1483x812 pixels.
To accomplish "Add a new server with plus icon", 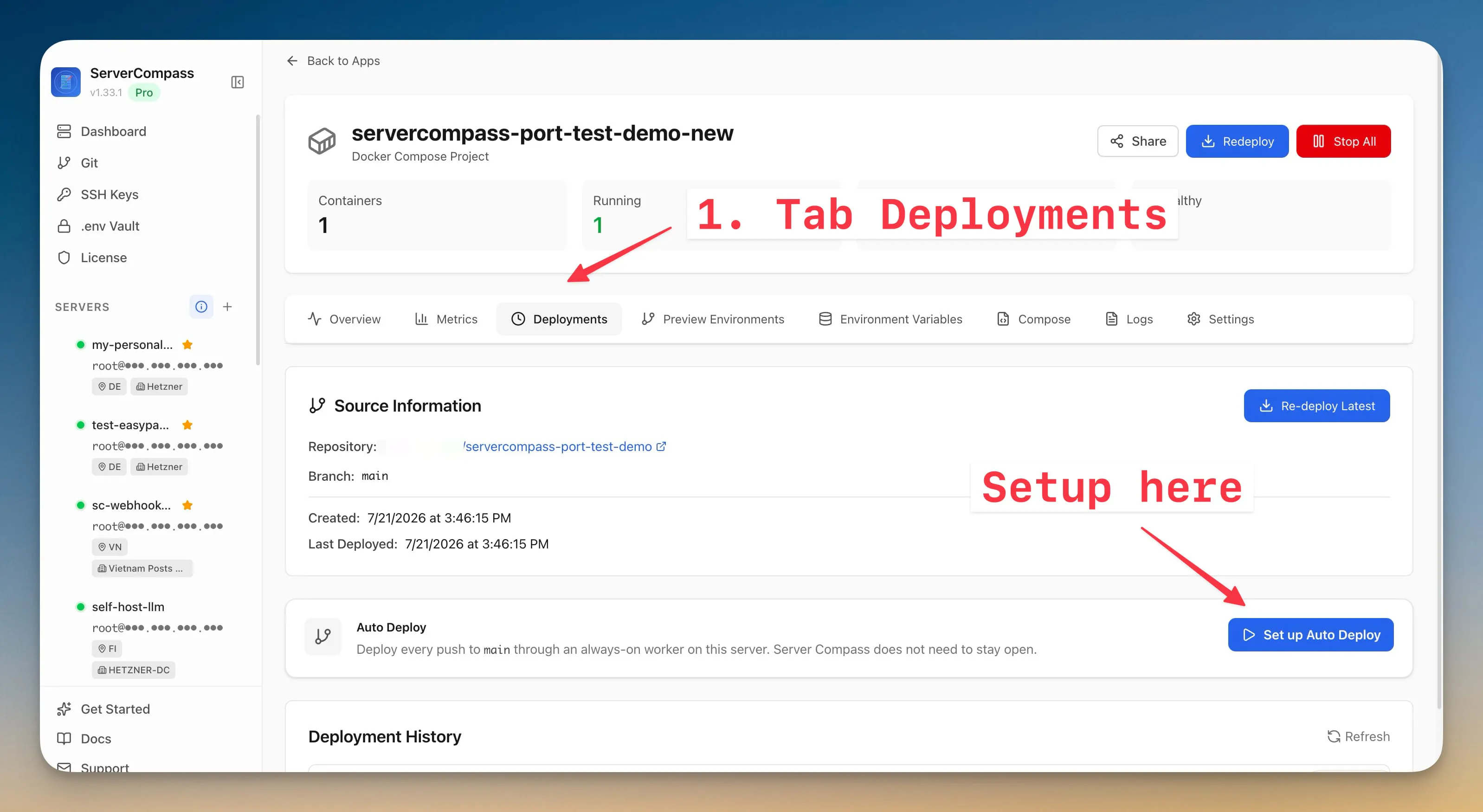I will [x=227, y=307].
